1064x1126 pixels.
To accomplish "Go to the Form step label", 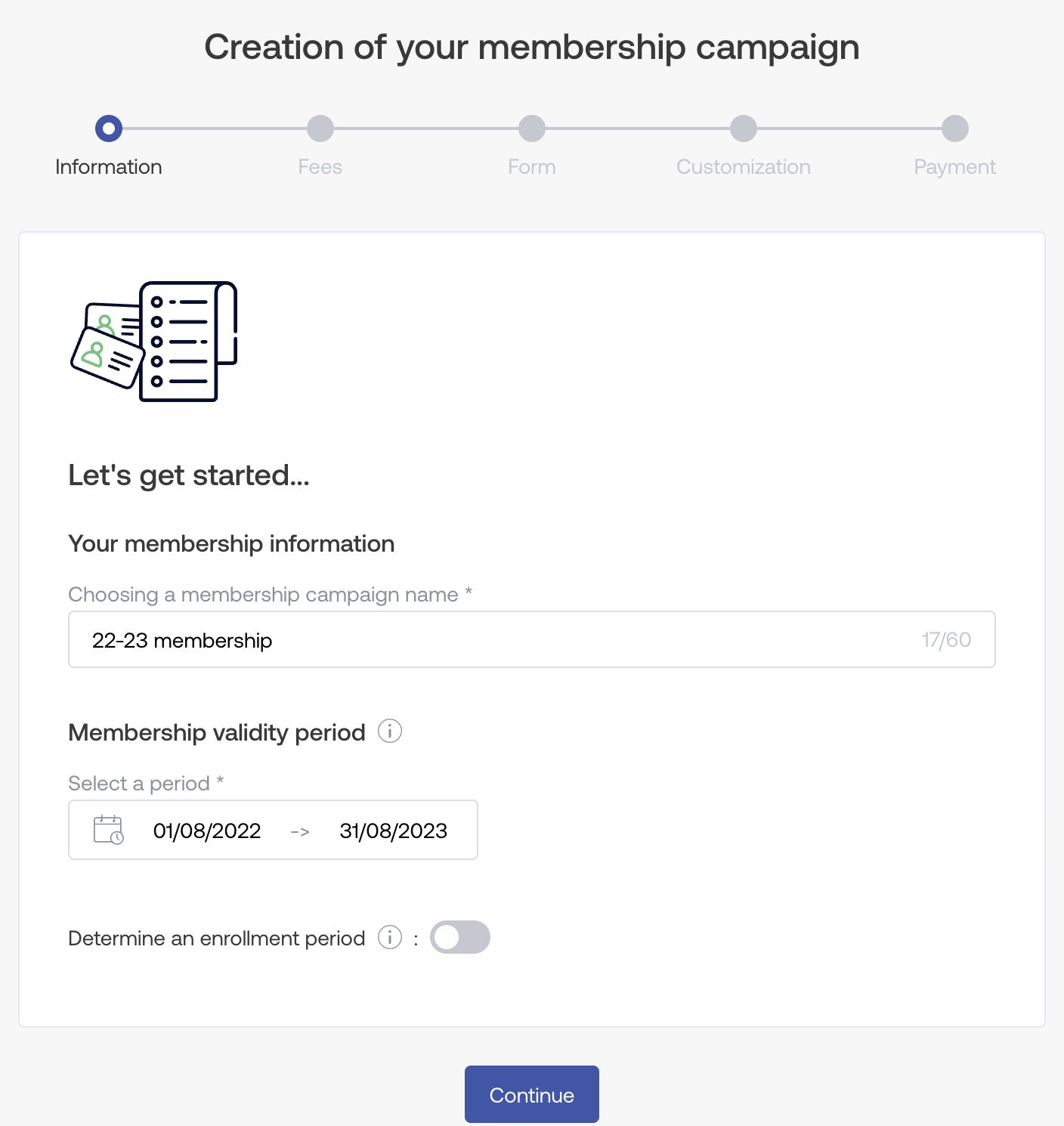I will (532, 167).
